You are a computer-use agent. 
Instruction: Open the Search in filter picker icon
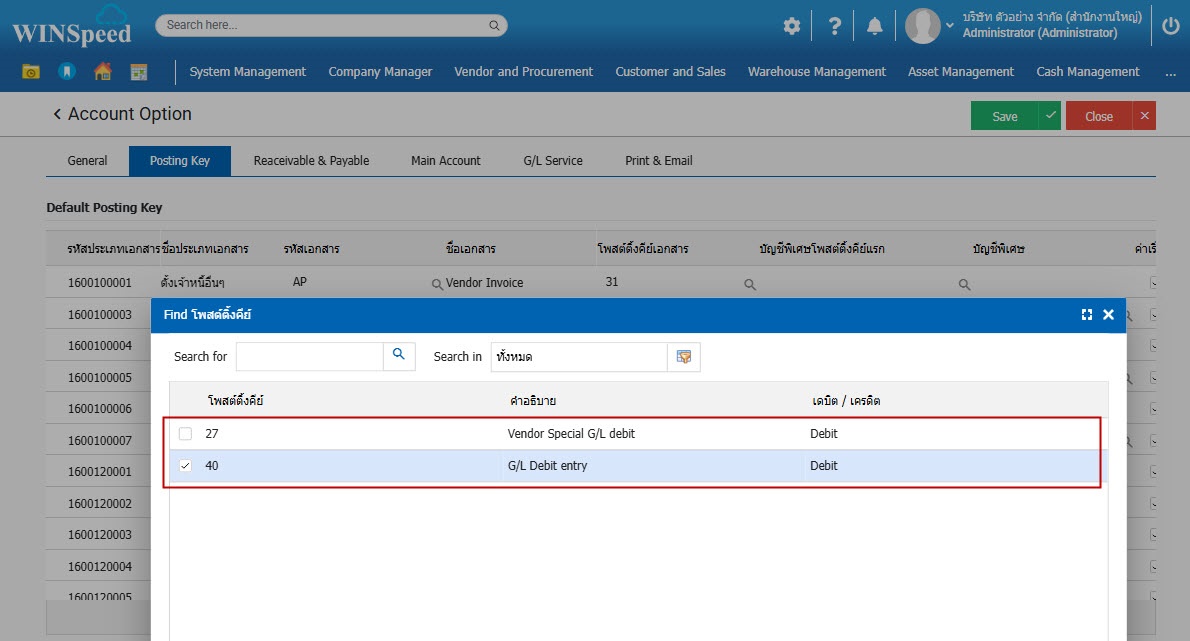[x=684, y=357]
